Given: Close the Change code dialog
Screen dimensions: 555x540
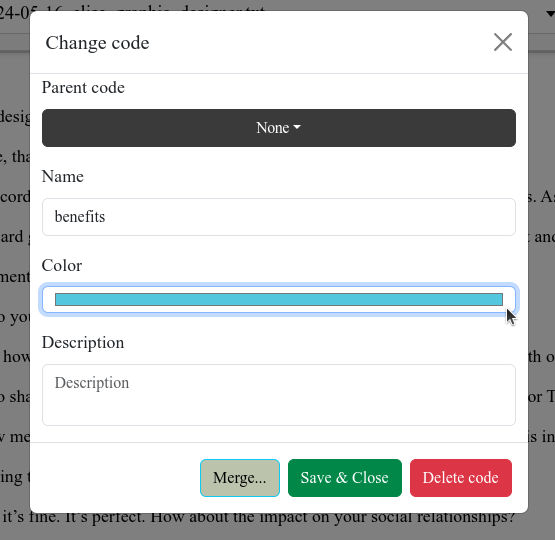Looking at the screenshot, I should point(503,42).
